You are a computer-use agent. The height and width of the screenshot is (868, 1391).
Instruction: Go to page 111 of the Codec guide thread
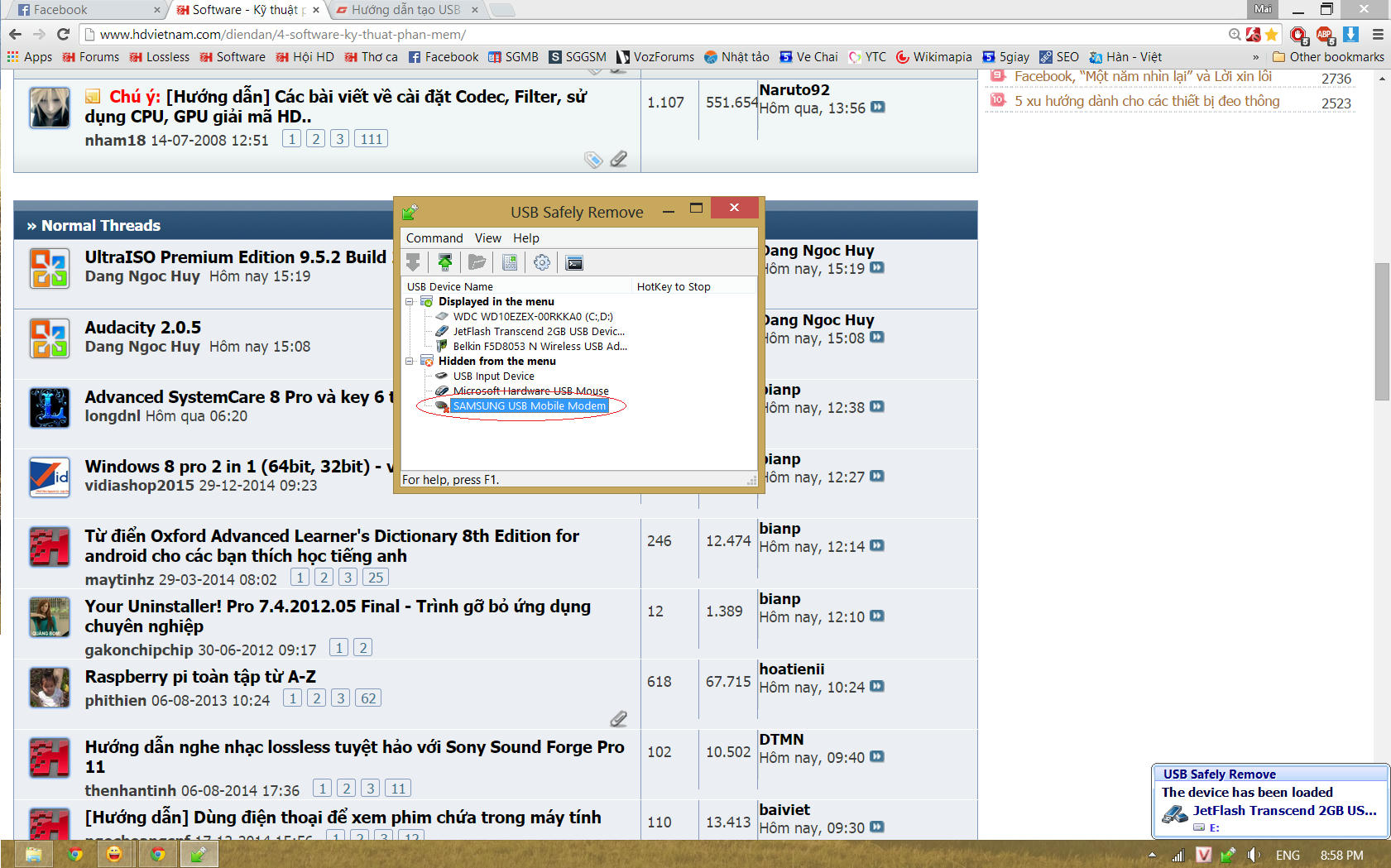click(372, 139)
